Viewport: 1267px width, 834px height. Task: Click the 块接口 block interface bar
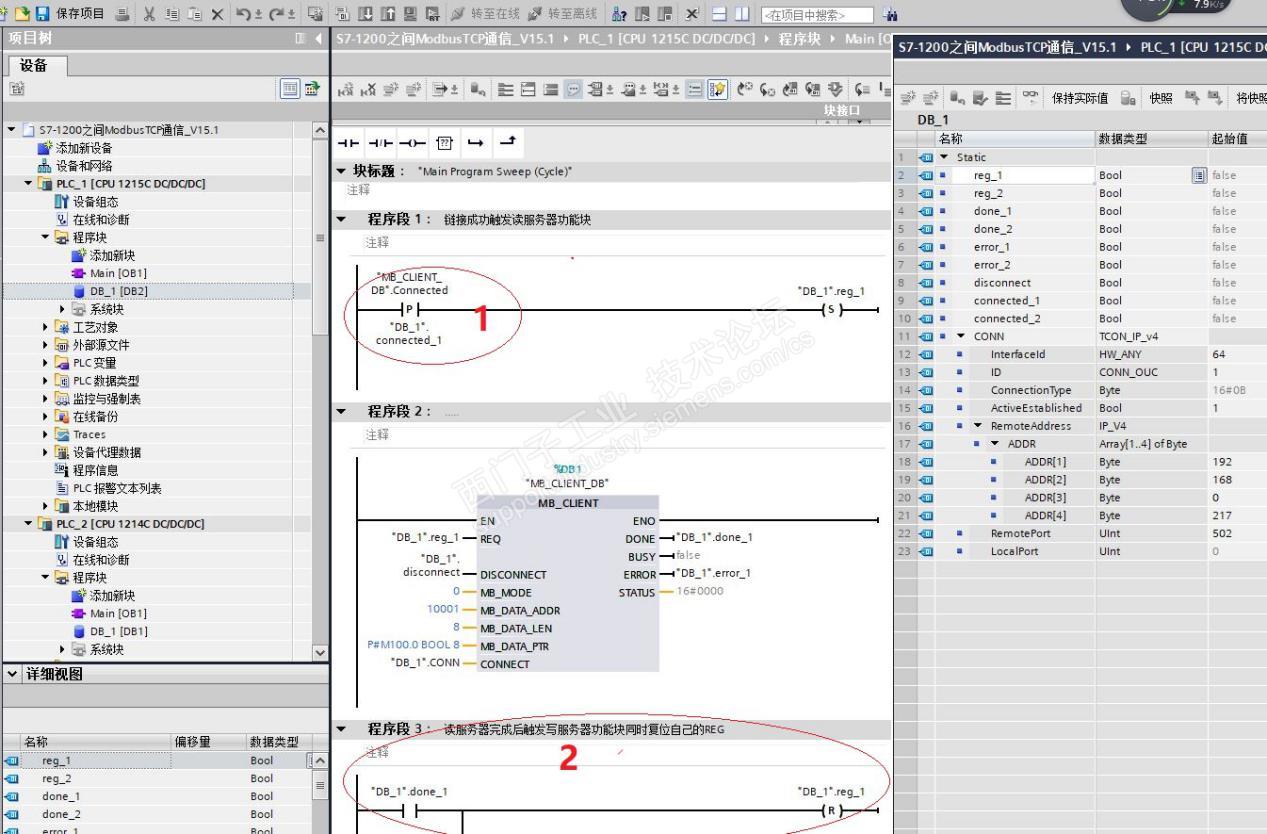pyautogui.click(x=610, y=109)
